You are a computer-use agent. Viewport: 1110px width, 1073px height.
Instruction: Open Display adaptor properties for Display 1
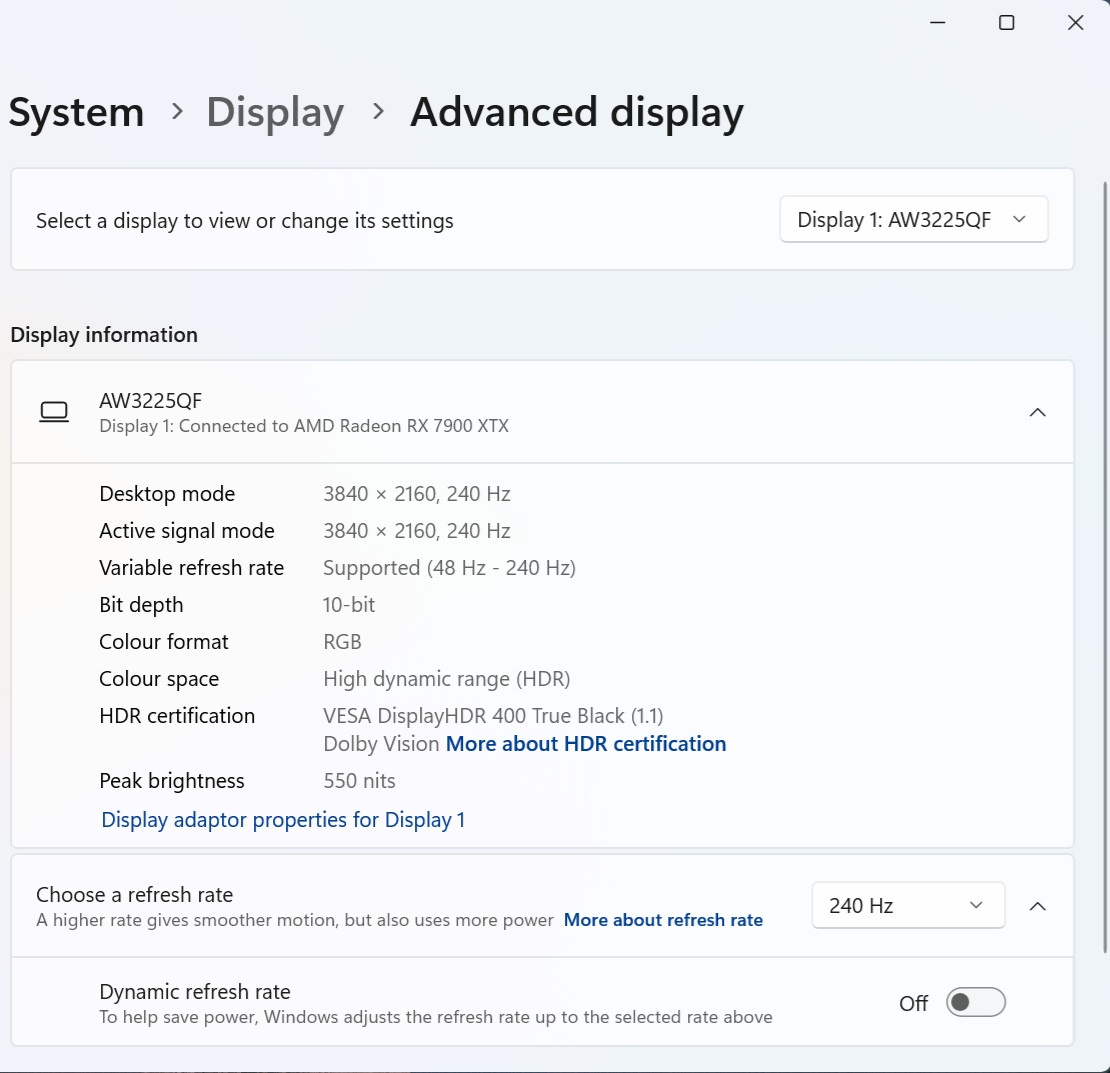(x=283, y=820)
